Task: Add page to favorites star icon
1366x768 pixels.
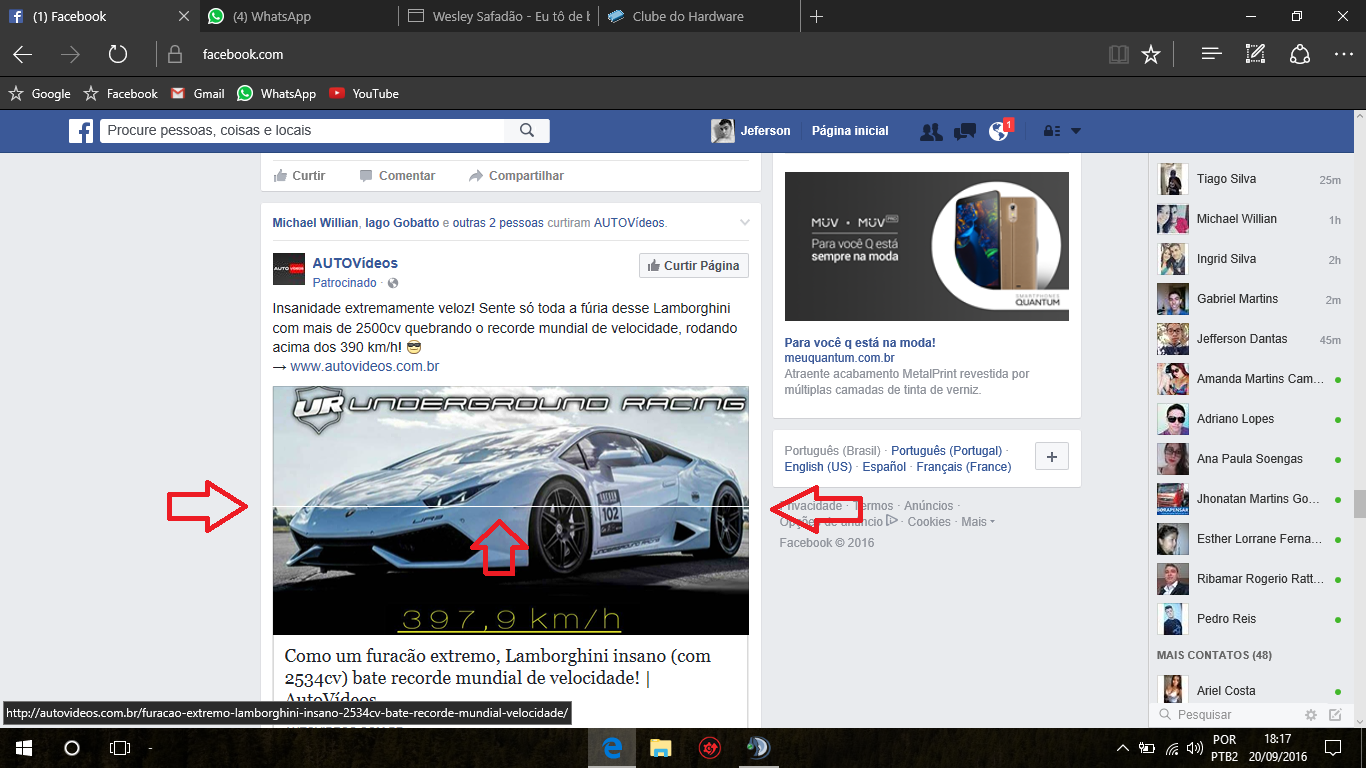Action: [1151, 55]
